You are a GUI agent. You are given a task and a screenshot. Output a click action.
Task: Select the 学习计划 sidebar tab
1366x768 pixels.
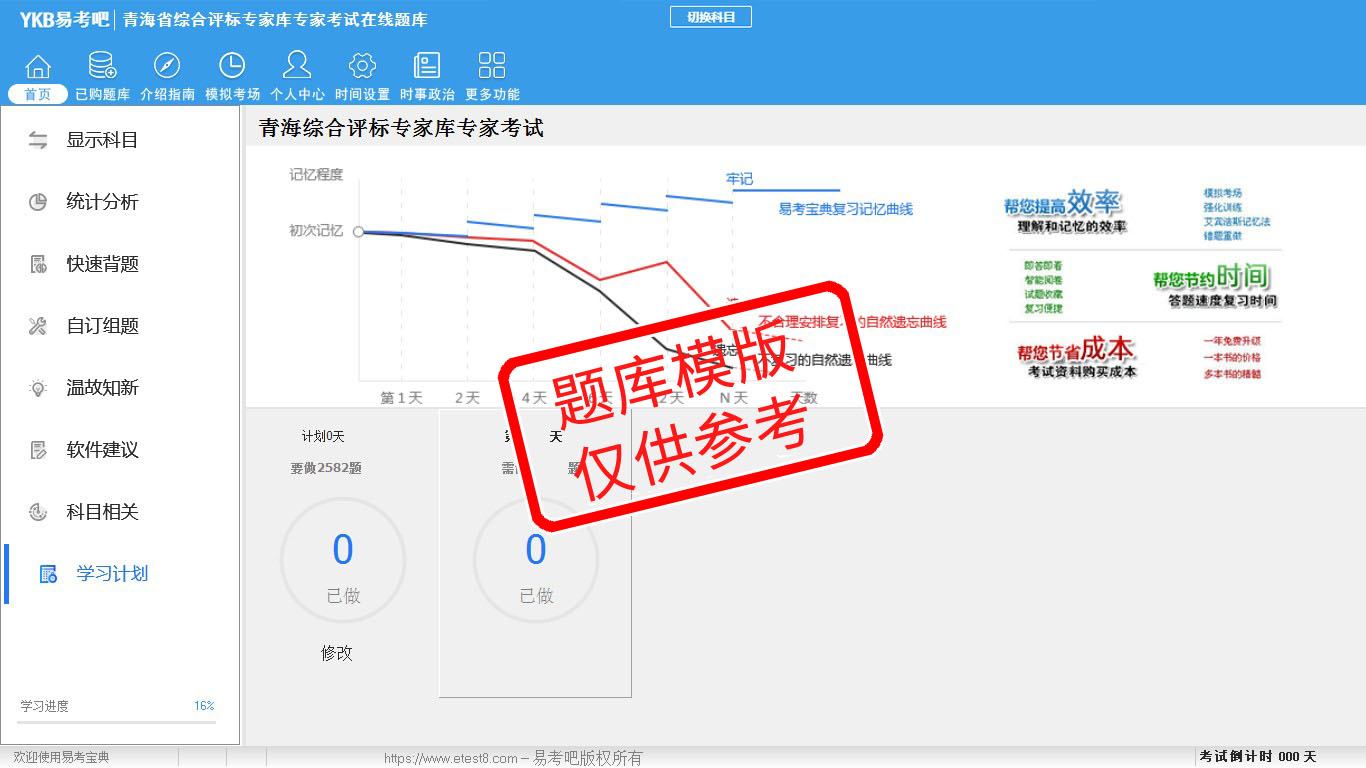point(111,574)
